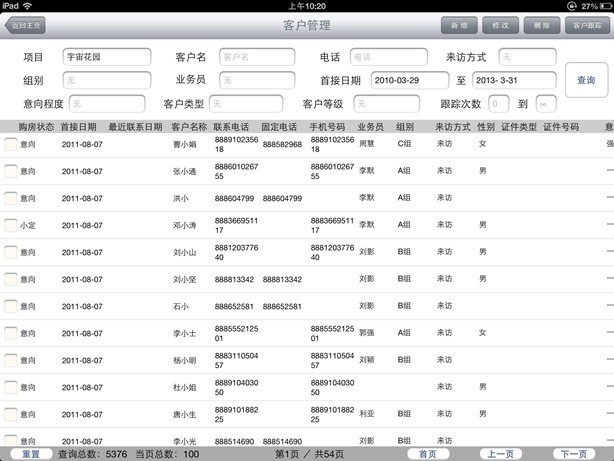Go to 下一页 next page

click(573, 454)
